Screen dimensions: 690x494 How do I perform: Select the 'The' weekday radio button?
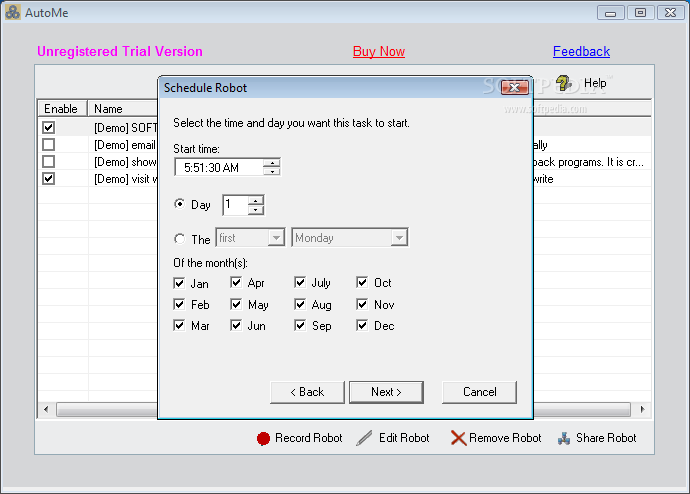[179, 239]
